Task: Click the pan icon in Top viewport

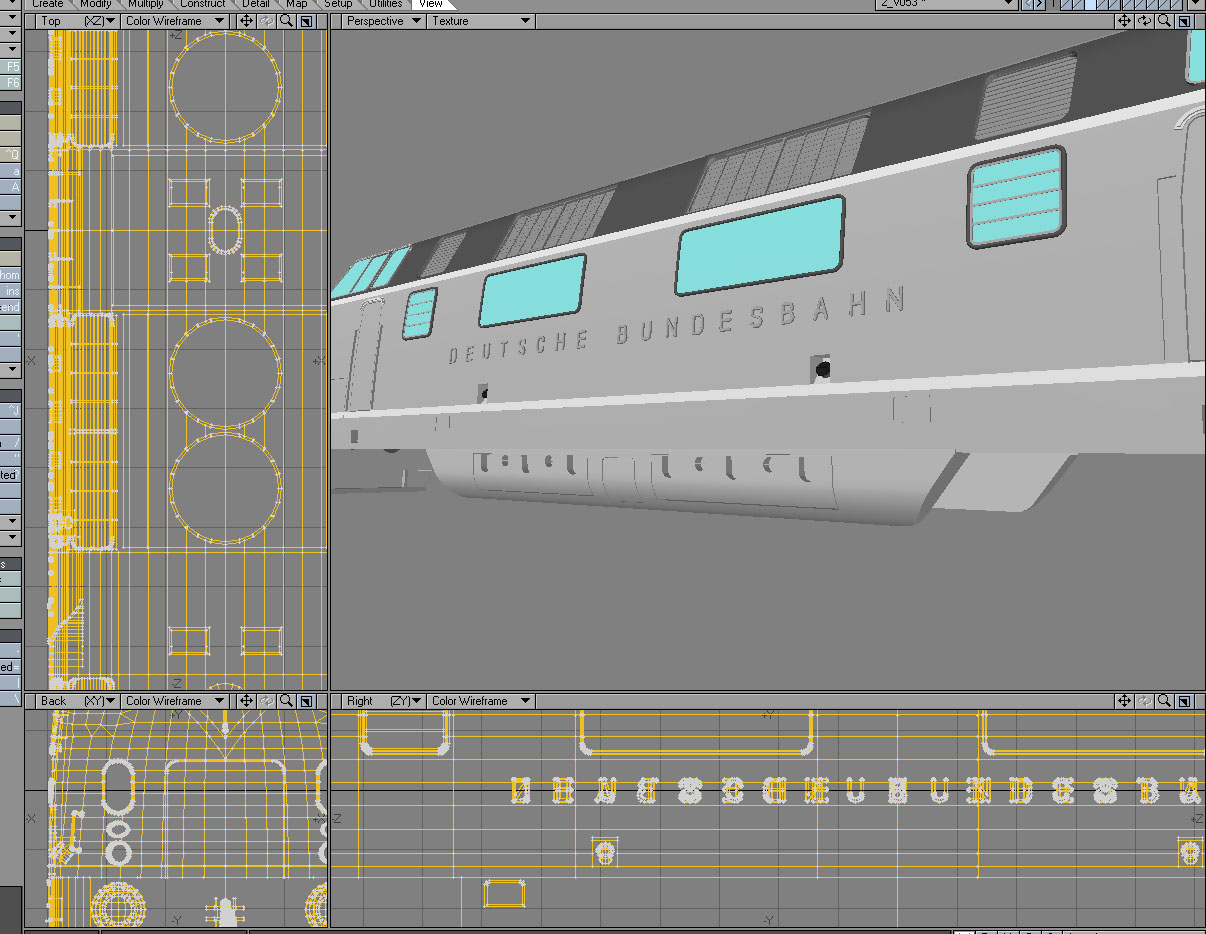Action: pyautogui.click(x=246, y=21)
